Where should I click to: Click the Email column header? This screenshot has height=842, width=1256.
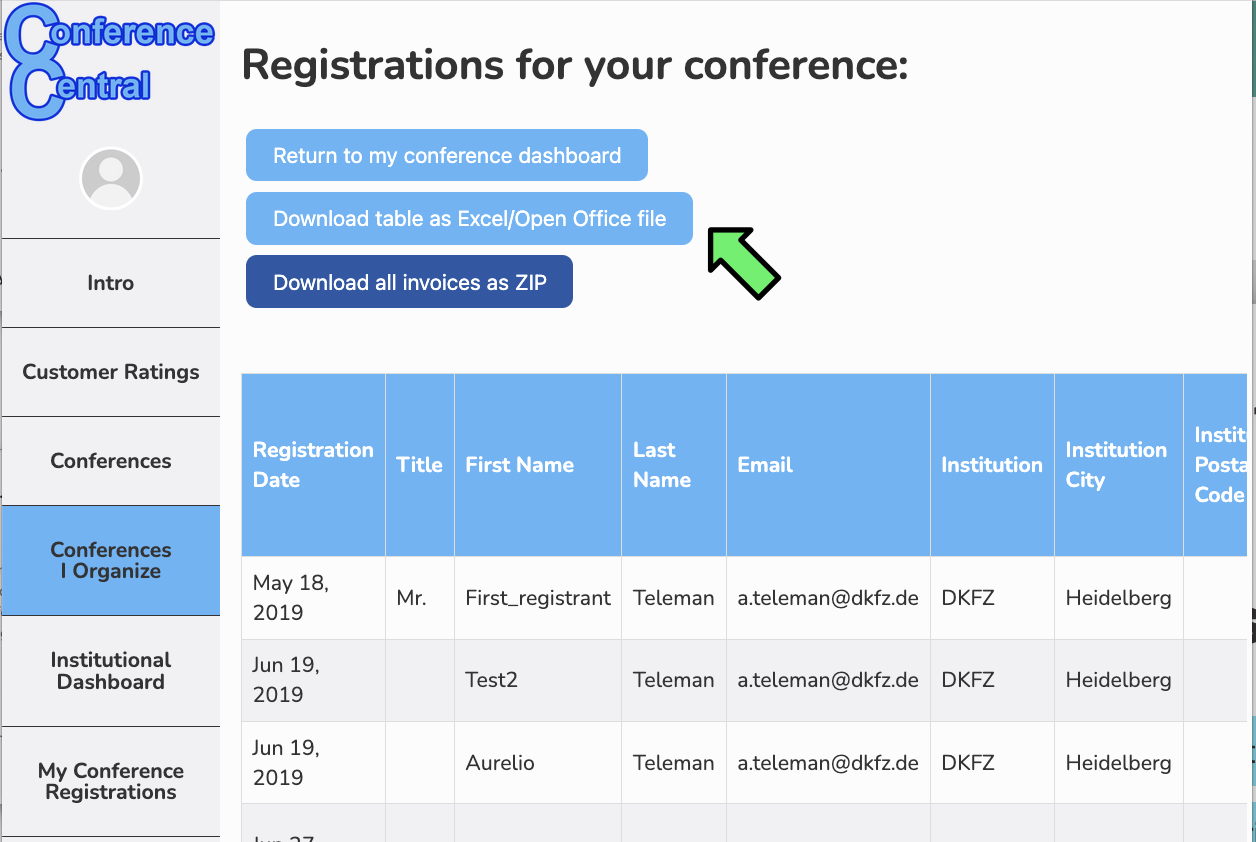828,465
